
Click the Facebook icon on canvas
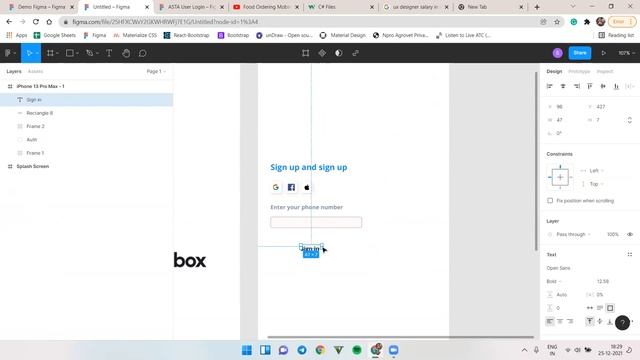point(291,187)
